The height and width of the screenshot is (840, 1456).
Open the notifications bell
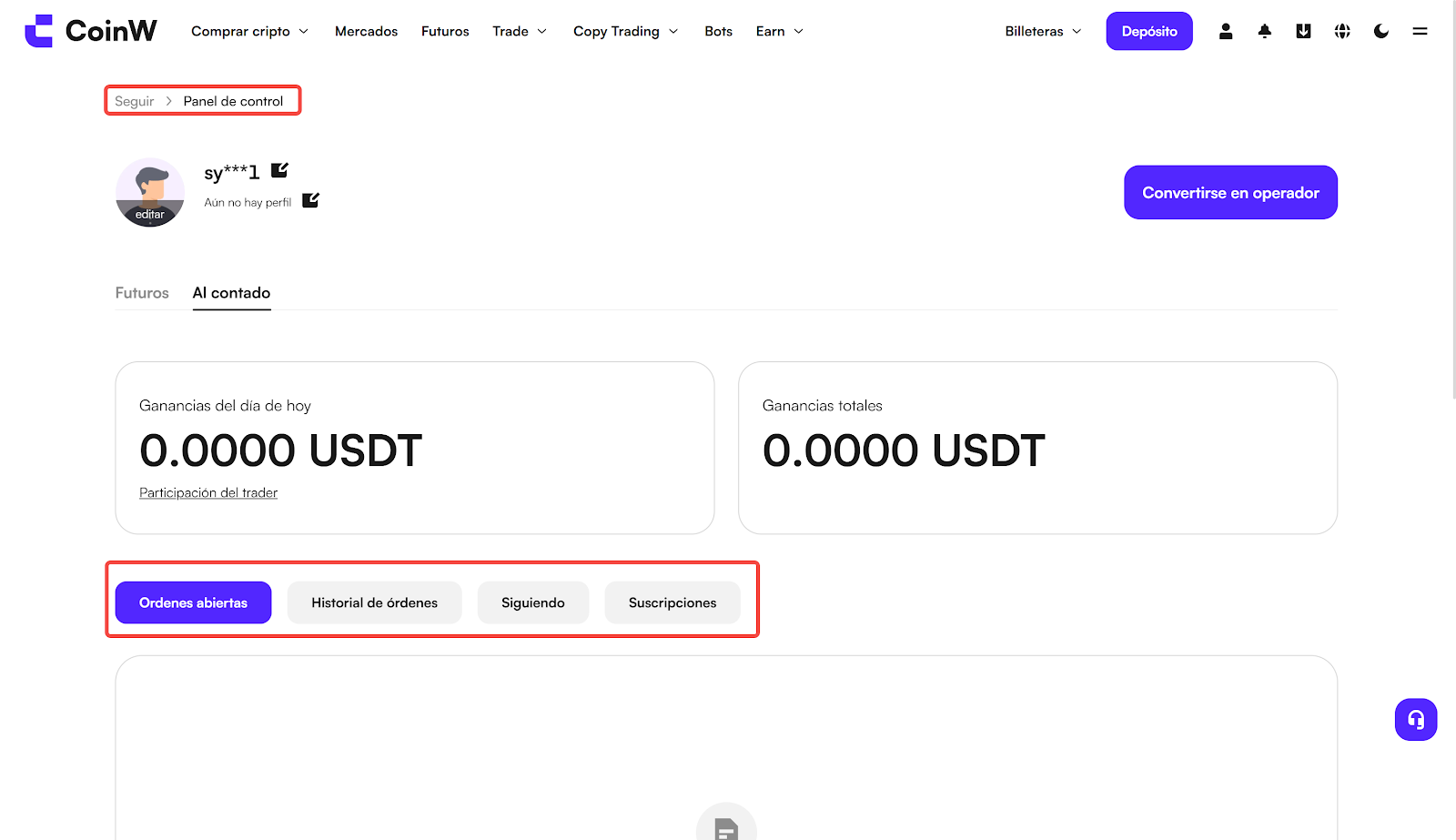[x=1265, y=31]
